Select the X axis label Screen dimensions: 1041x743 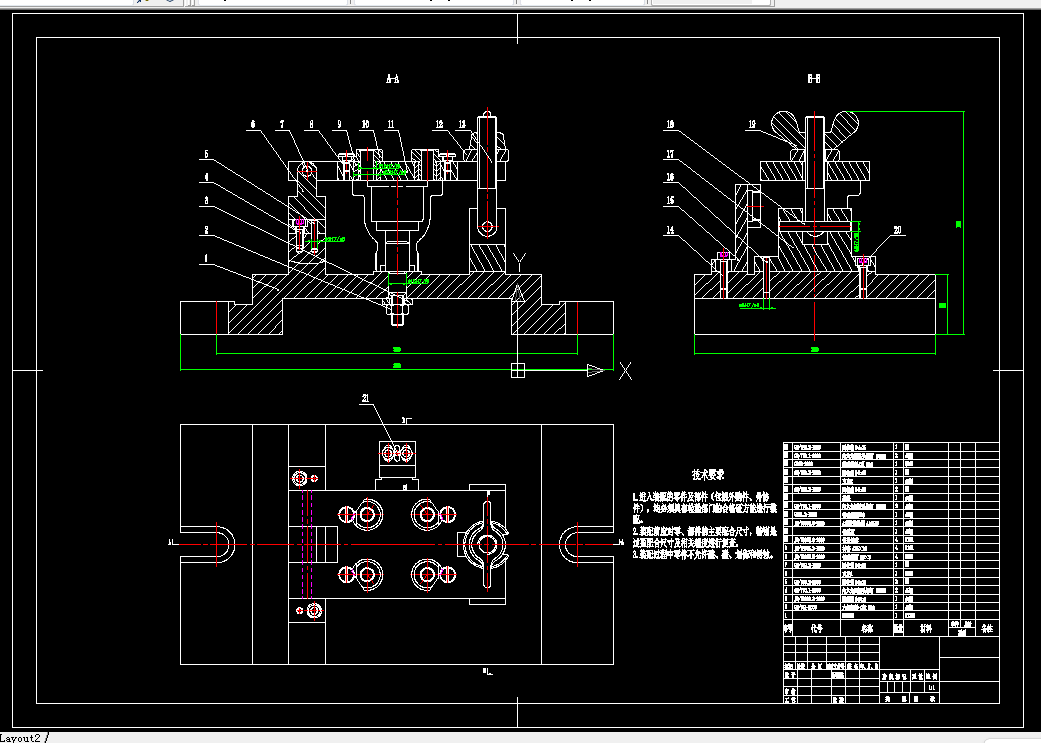click(x=625, y=371)
